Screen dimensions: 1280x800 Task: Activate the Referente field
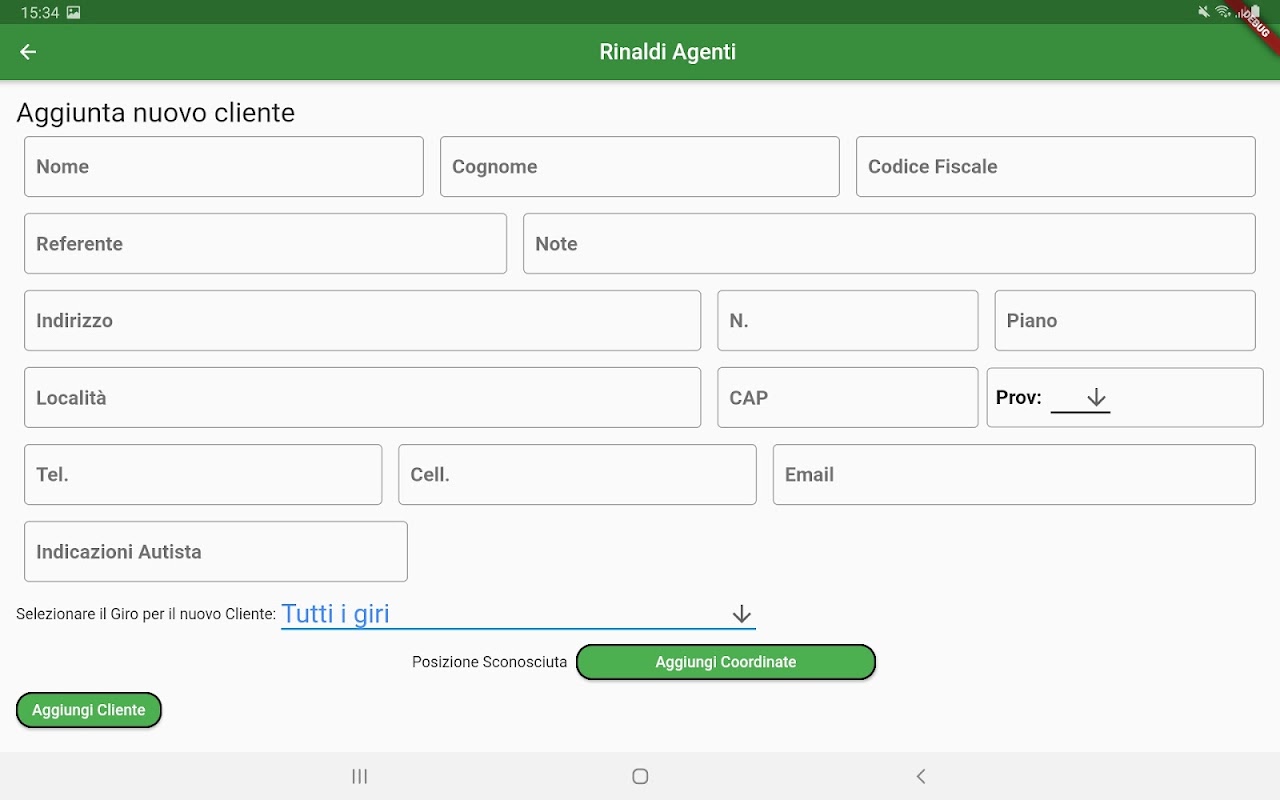tap(265, 244)
